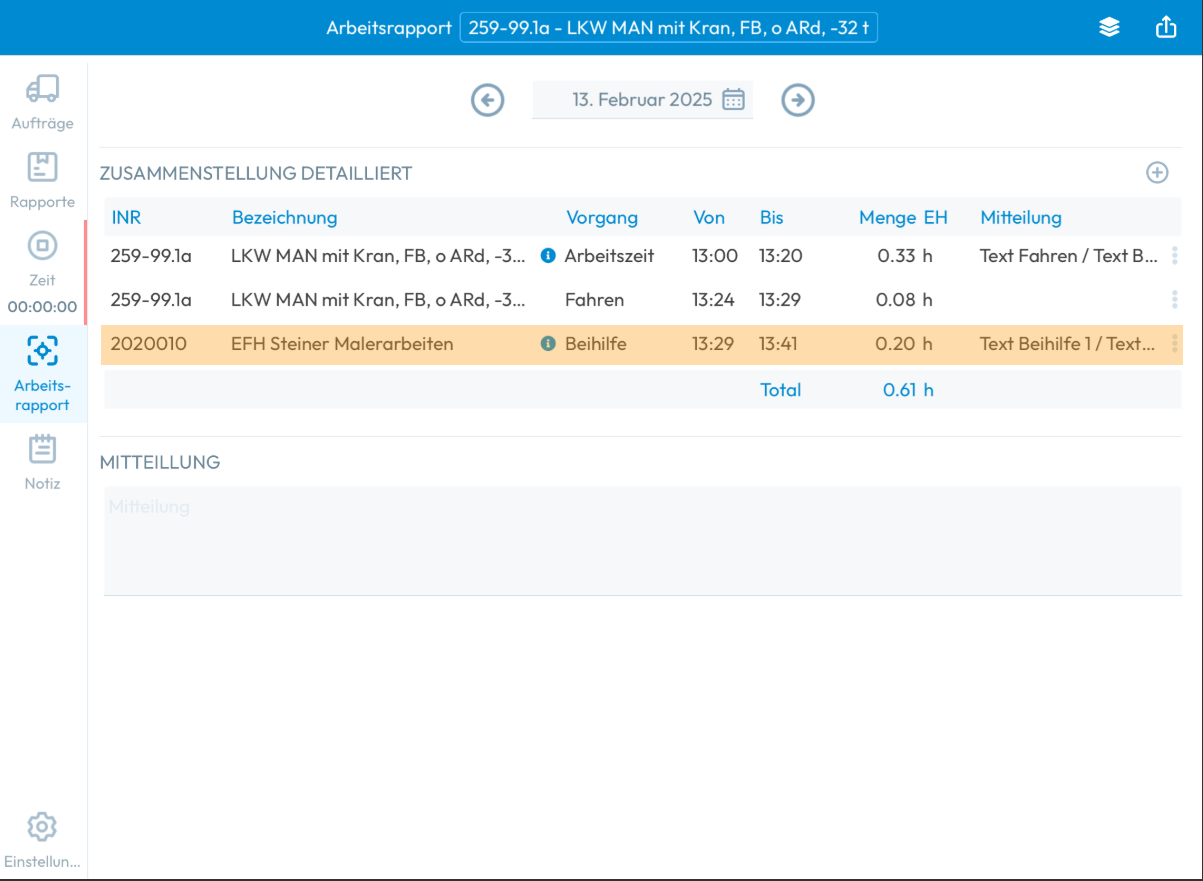The height and width of the screenshot is (881, 1203).
Task: Open the Notiz sidebar section
Action: coord(42,462)
